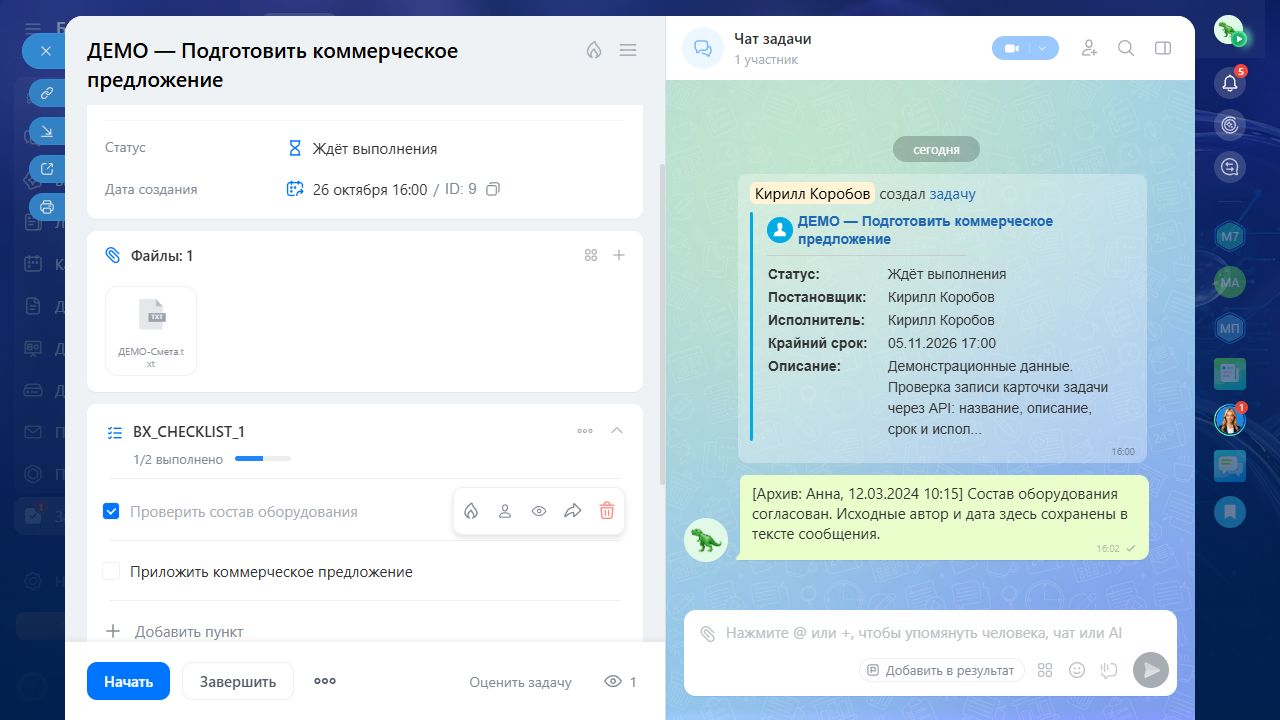Viewport: 1280px width, 720px height.
Task: Add a file with the plus icon
Action: pyautogui.click(x=619, y=255)
